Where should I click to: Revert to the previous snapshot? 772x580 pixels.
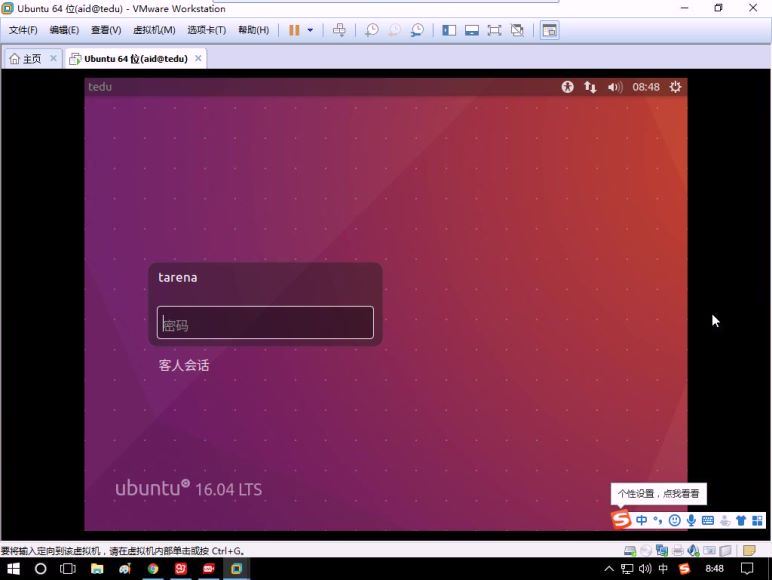(394, 30)
